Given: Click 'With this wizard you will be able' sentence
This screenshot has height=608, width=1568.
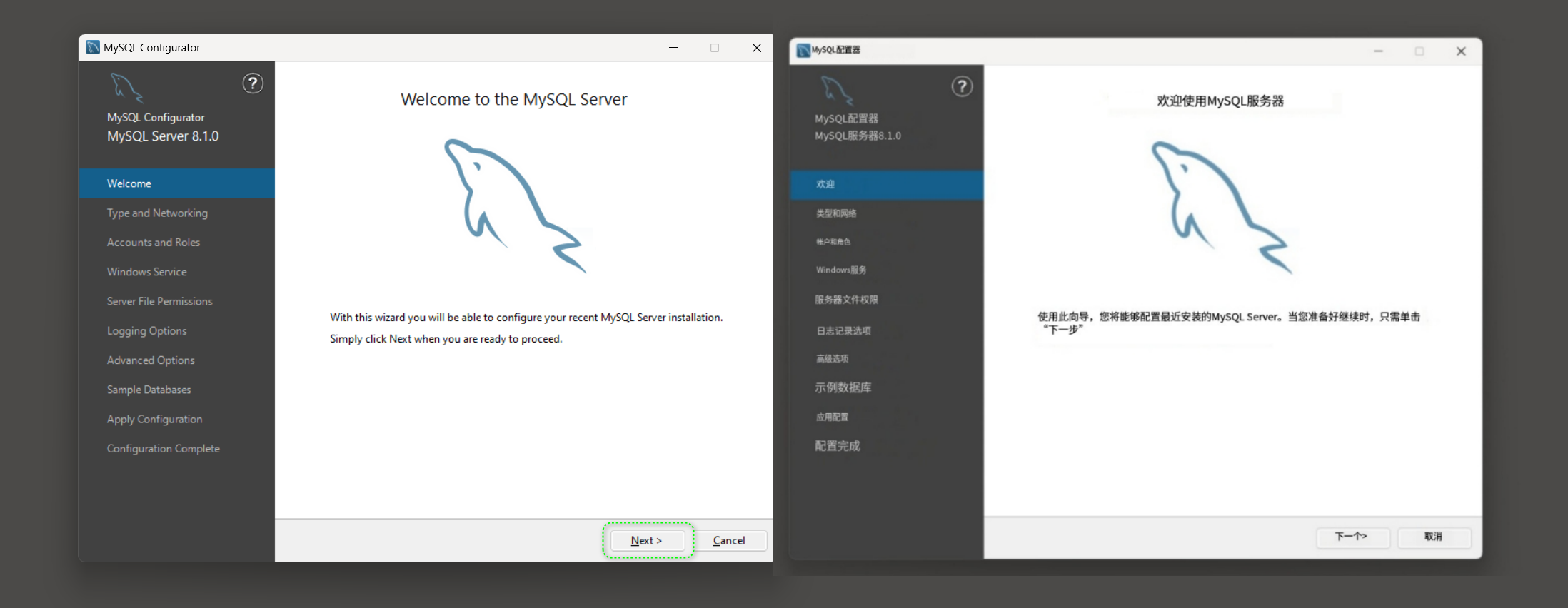Looking at the screenshot, I should tap(526, 318).
